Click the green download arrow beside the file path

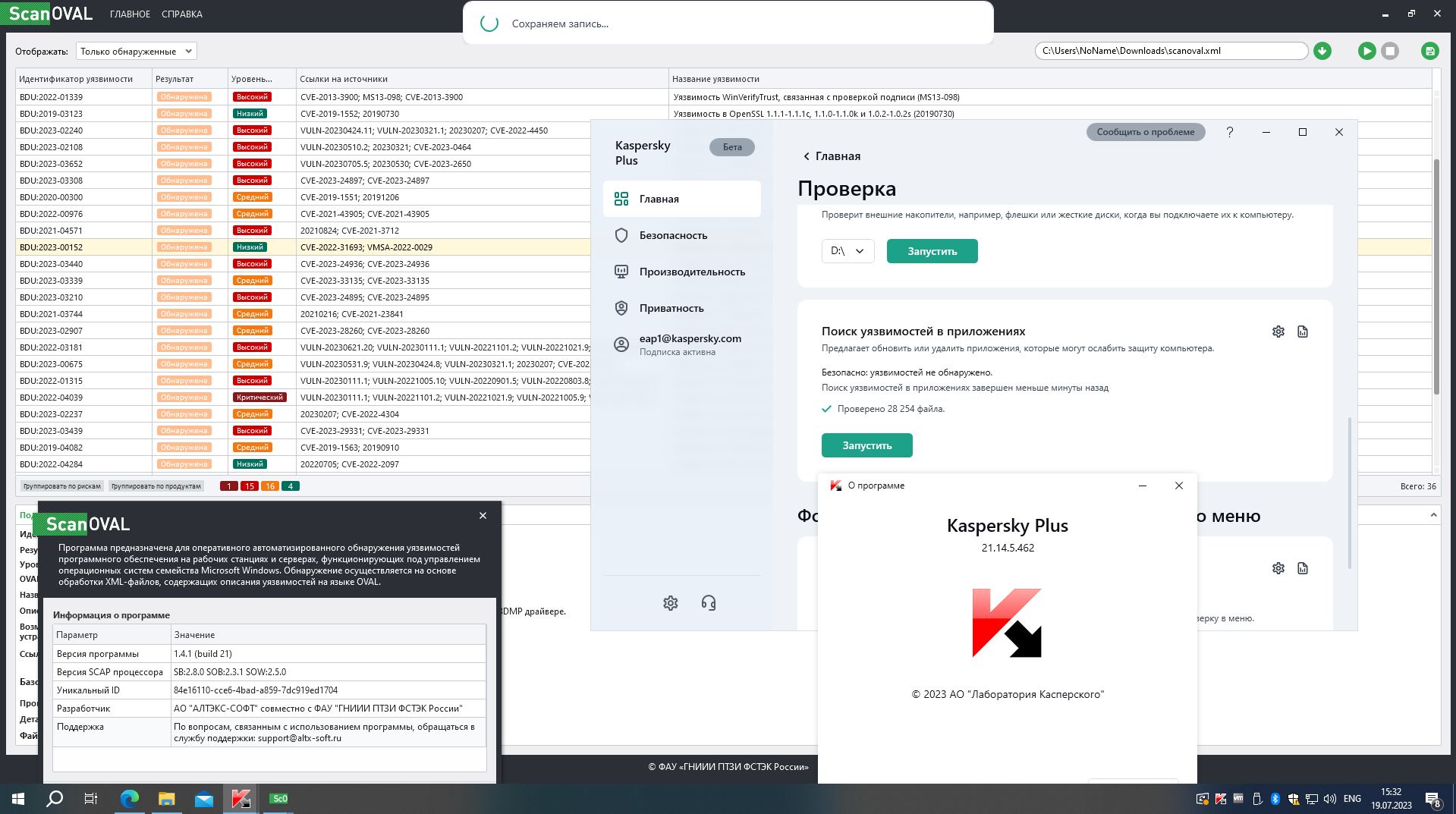1322,51
